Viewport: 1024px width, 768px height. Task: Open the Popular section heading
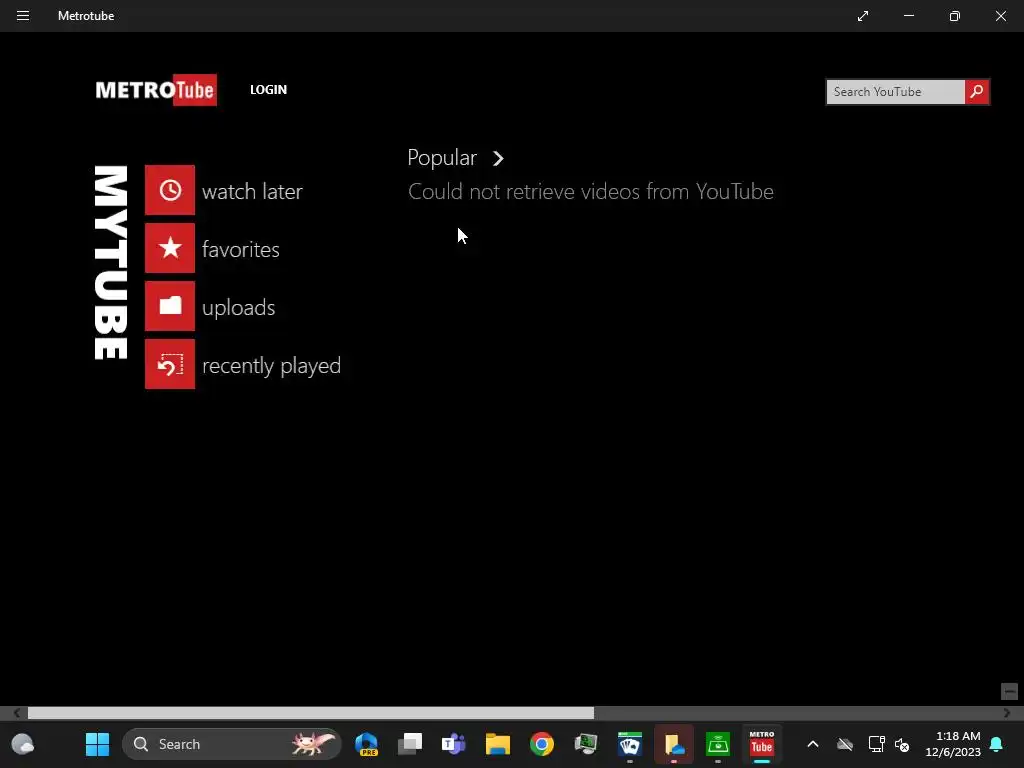click(x=442, y=158)
